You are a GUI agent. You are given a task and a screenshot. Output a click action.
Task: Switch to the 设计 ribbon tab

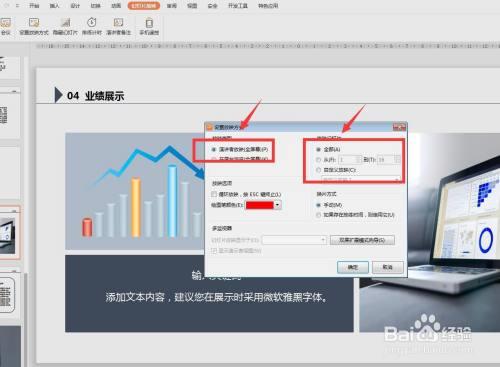coord(75,6)
